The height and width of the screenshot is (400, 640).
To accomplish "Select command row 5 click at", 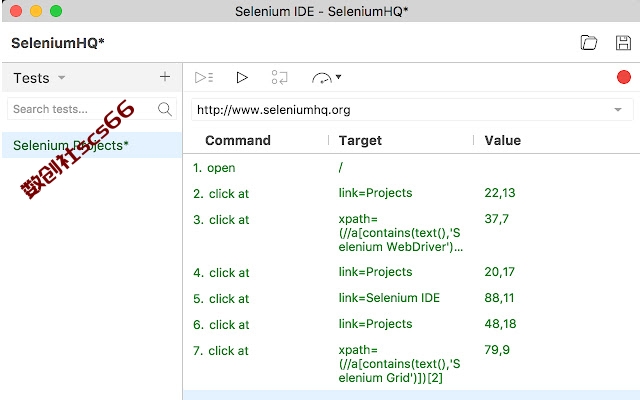I will point(411,298).
